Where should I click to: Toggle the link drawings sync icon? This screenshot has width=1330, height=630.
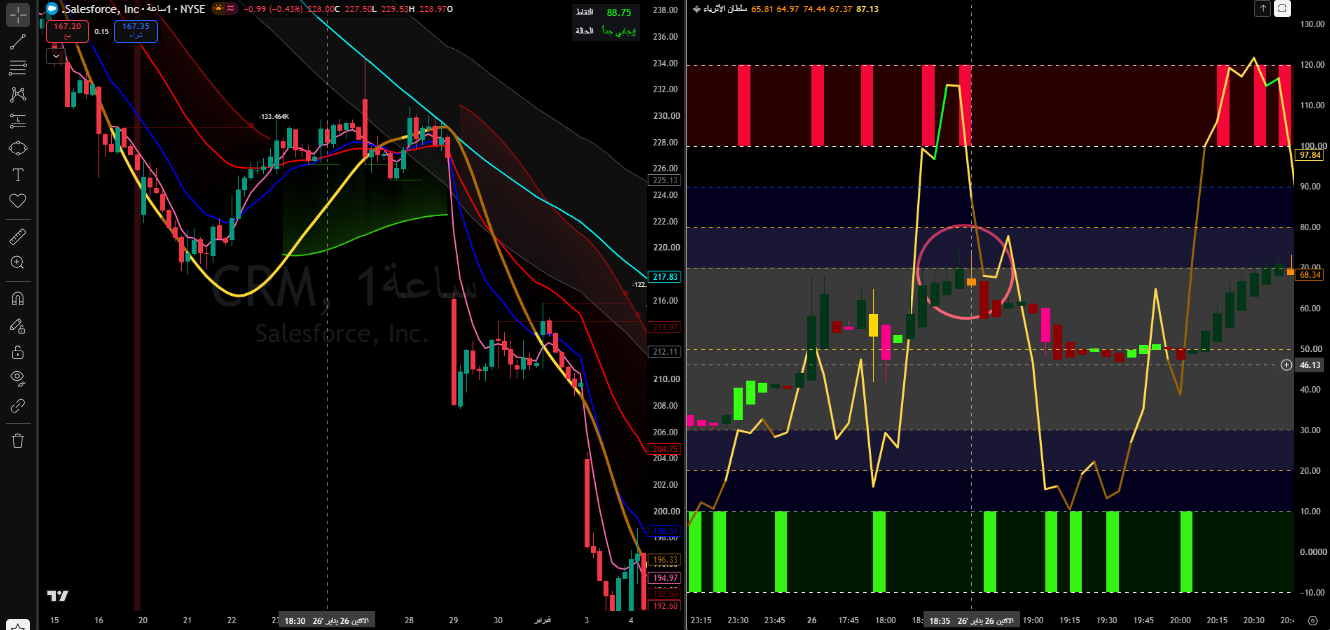point(17,405)
